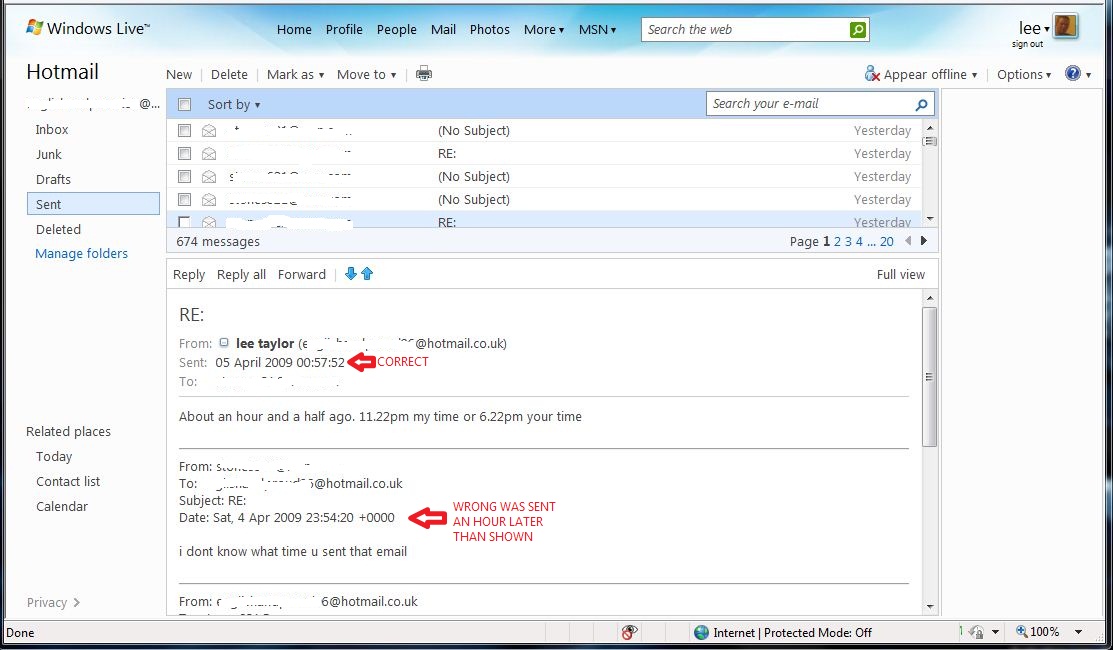Click the Internet zone globe icon
This screenshot has height=650, width=1113.
tap(701, 632)
